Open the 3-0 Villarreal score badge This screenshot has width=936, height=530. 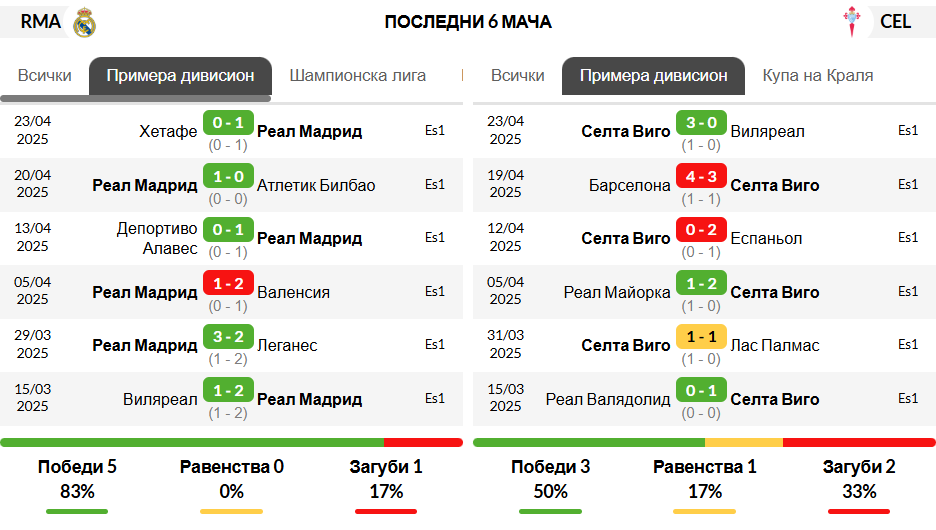tap(701, 123)
